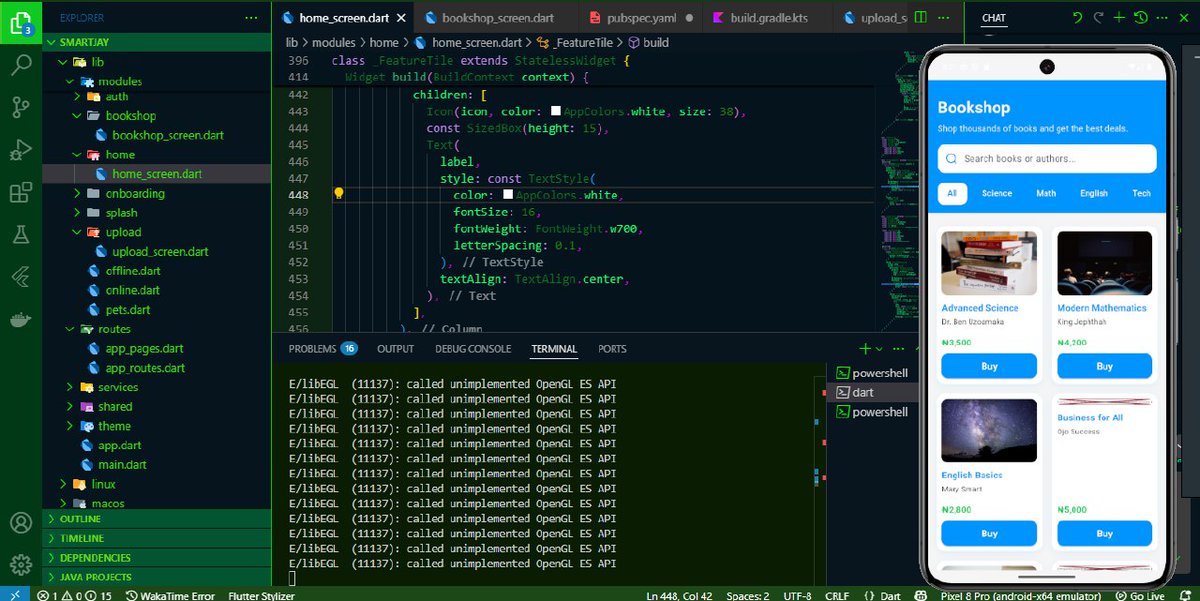Expand the TIMELINE section
The image size is (1200, 601).
pos(155,538)
